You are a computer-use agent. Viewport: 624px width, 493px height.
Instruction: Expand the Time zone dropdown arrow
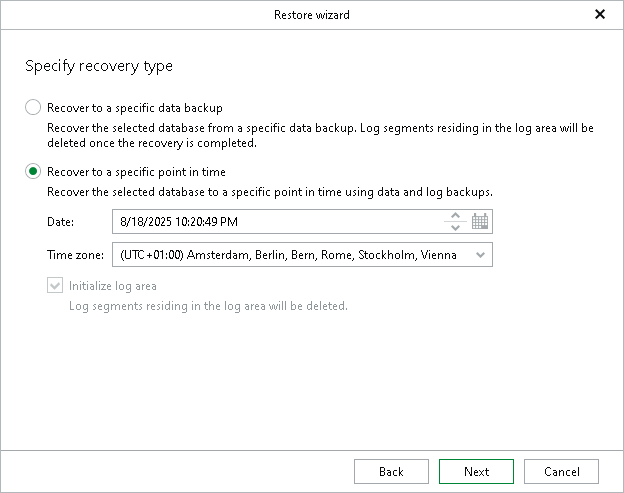(x=481, y=255)
